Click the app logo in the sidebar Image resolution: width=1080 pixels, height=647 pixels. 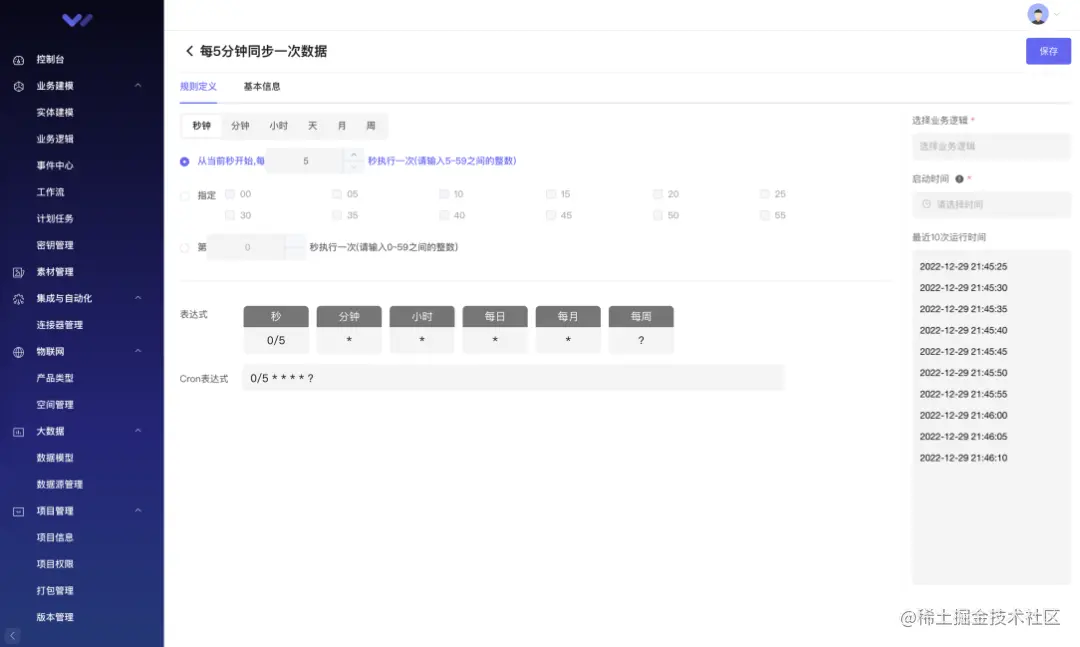(77, 20)
